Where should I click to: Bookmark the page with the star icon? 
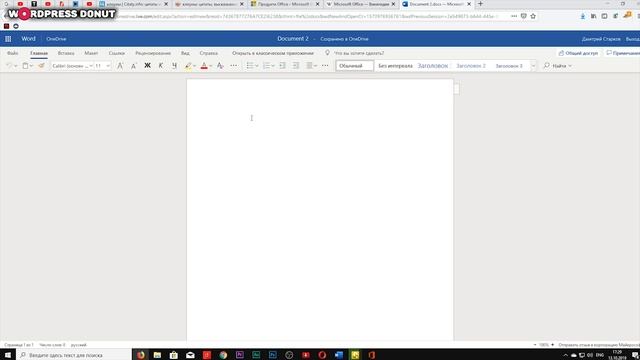point(533,16)
